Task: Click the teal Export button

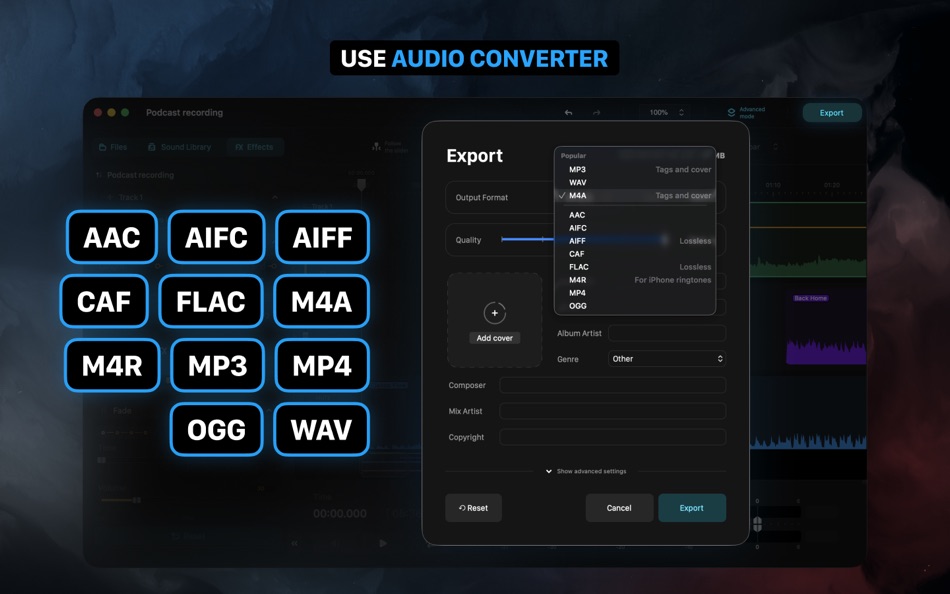Action: click(x=832, y=112)
